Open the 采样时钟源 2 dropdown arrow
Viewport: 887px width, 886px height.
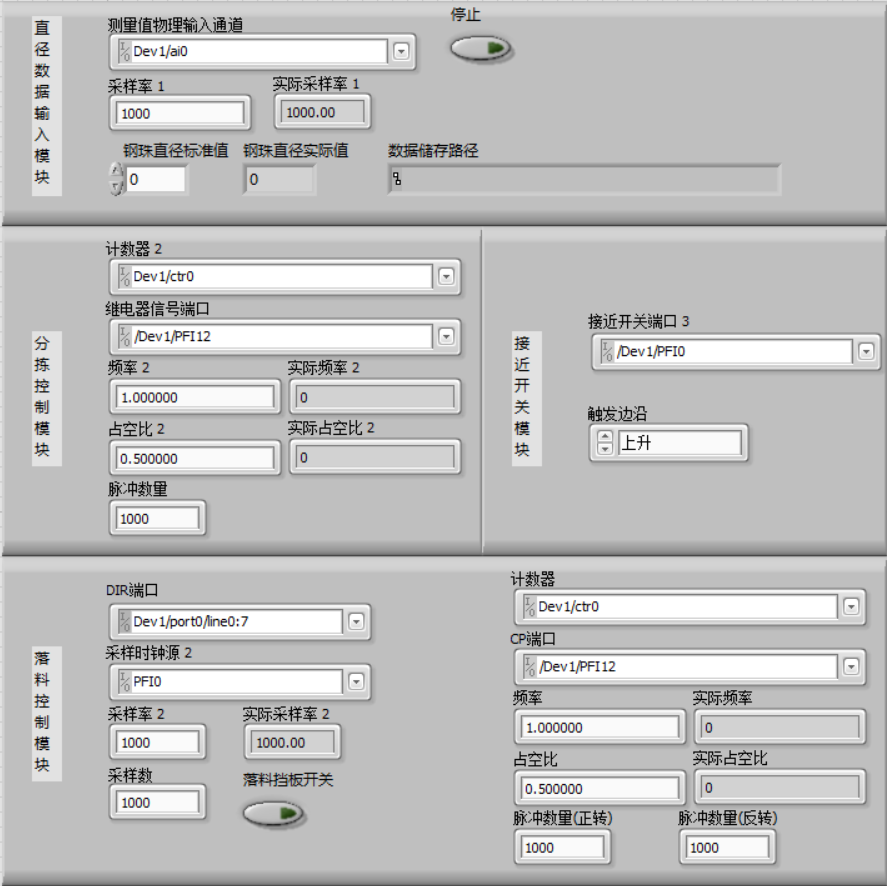pyautogui.click(x=356, y=682)
